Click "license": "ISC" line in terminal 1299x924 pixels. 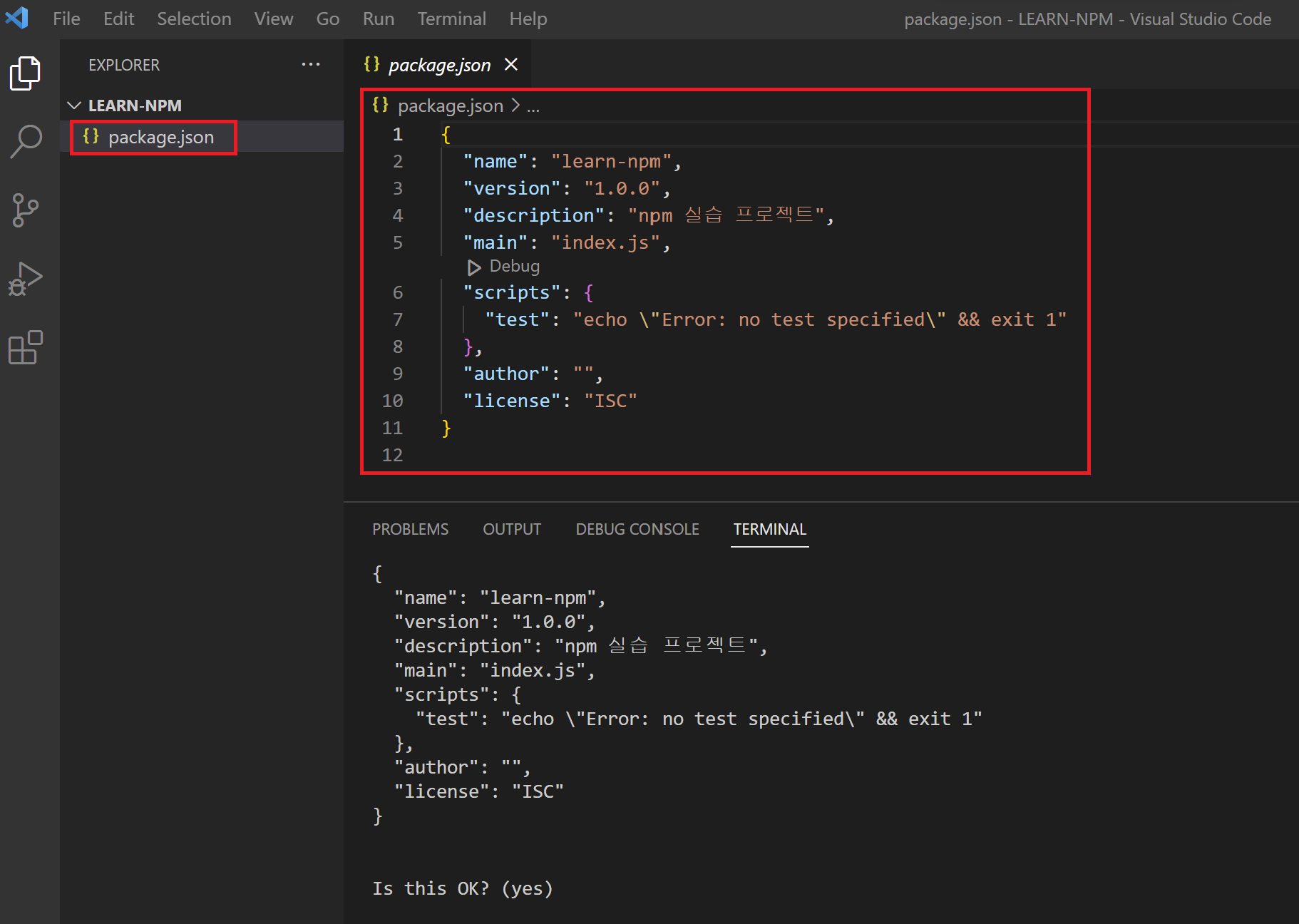[x=478, y=791]
